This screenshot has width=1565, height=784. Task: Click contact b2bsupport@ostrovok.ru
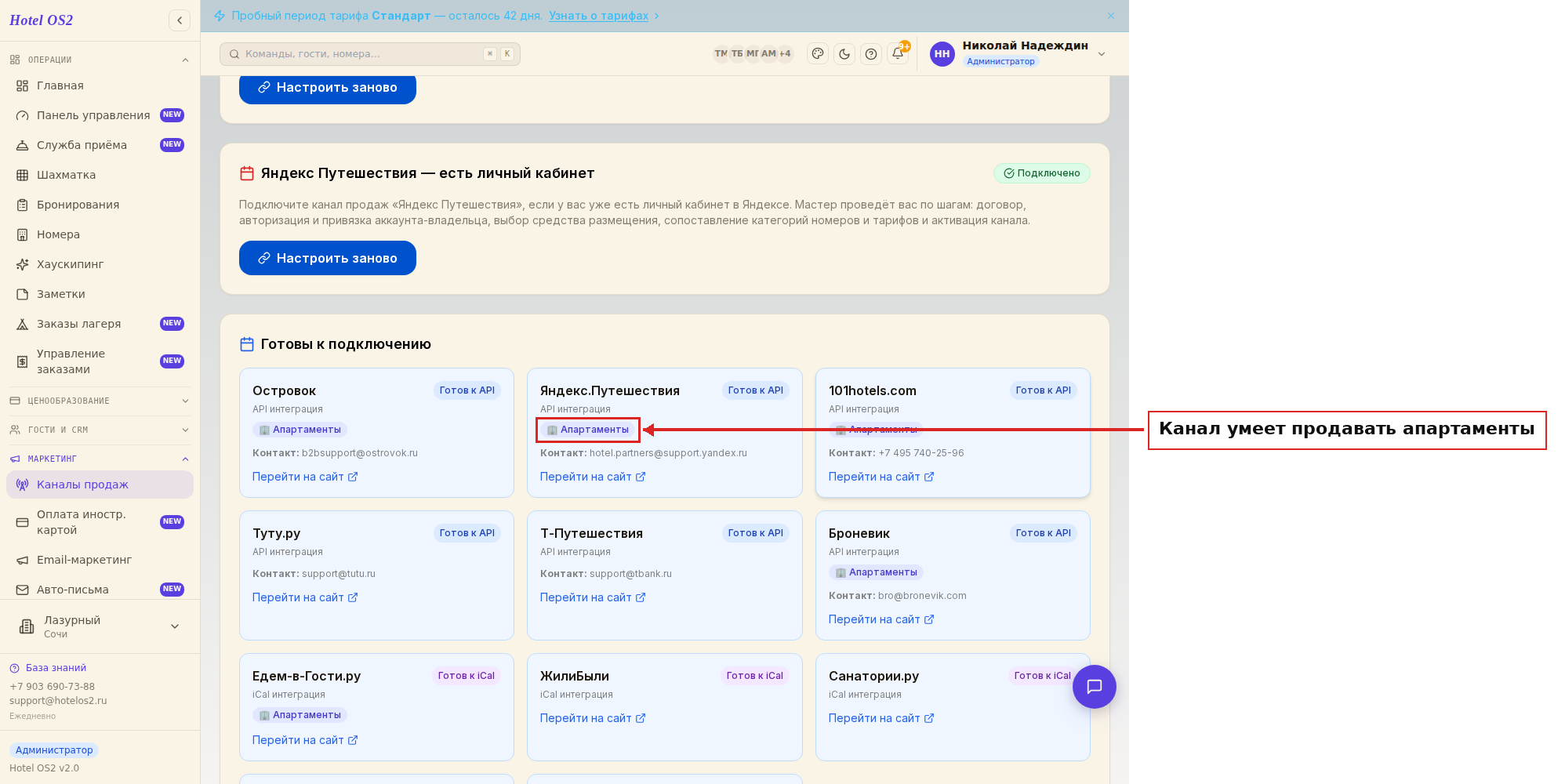point(360,453)
